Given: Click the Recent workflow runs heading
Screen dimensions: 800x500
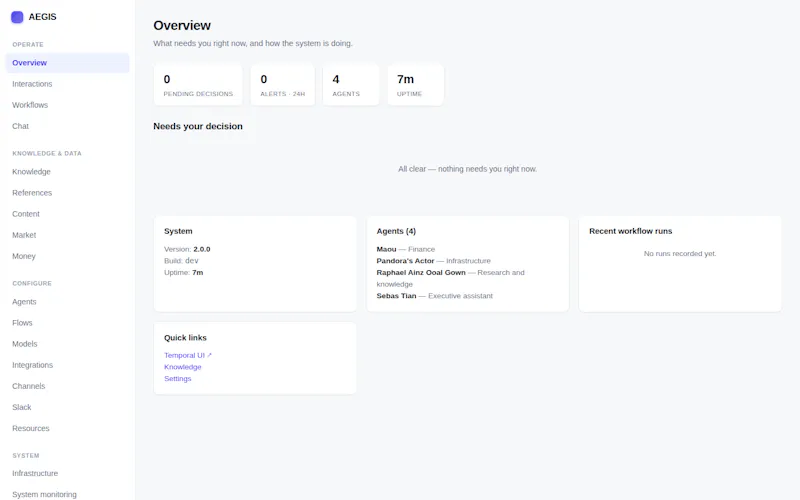Looking at the screenshot, I should [631, 231].
